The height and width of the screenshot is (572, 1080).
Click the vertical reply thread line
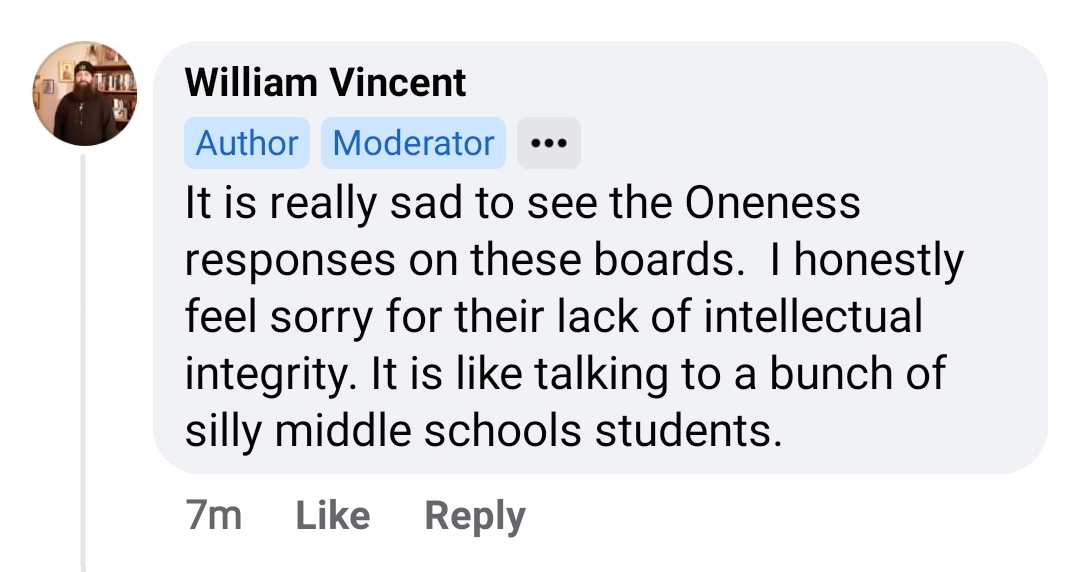click(x=84, y=360)
